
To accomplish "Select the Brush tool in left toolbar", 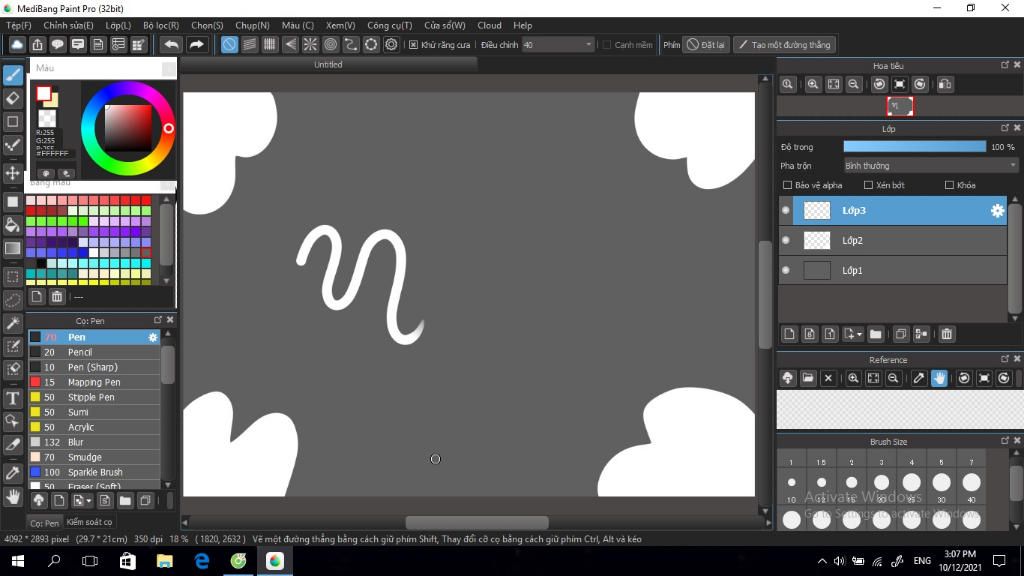I will 12,75.
